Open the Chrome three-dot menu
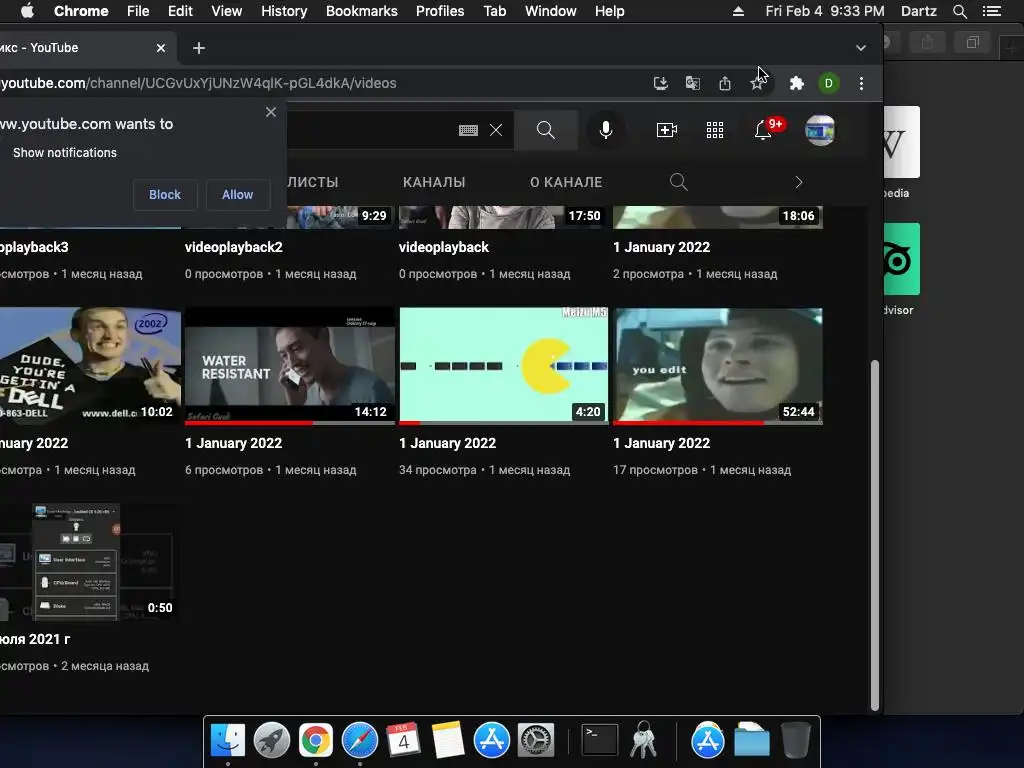Screen dimensions: 1024x768 pyautogui.click(x=861, y=83)
